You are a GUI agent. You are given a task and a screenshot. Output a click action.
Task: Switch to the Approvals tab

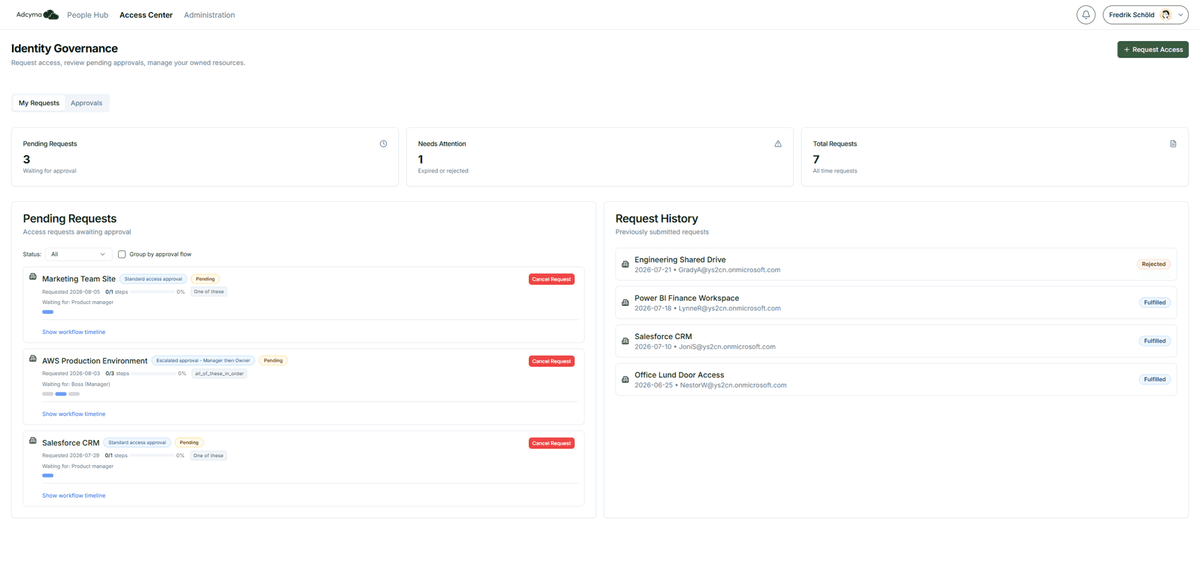(x=86, y=103)
